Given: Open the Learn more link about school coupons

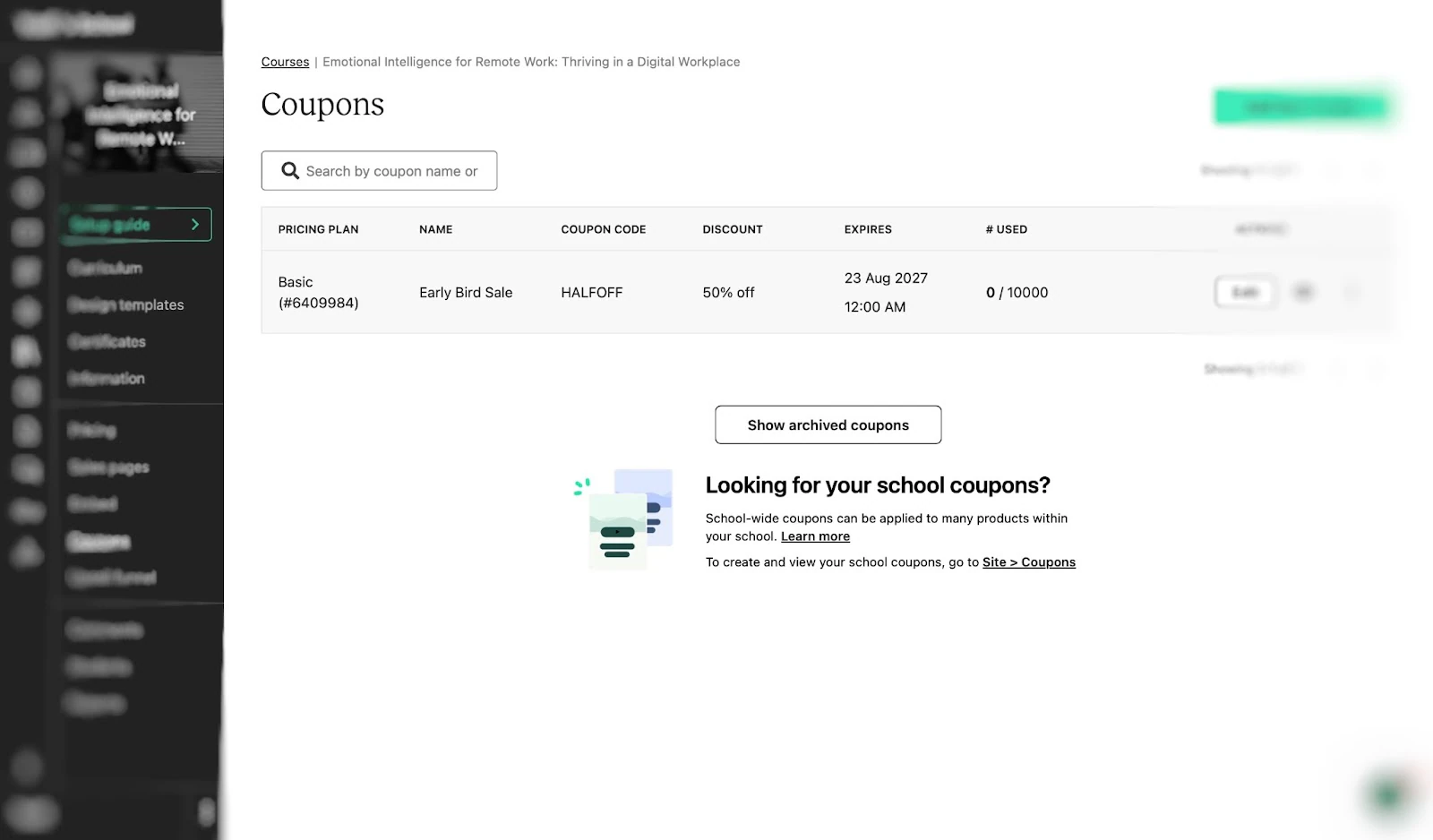Looking at the screenshot, I should [815, 536].
